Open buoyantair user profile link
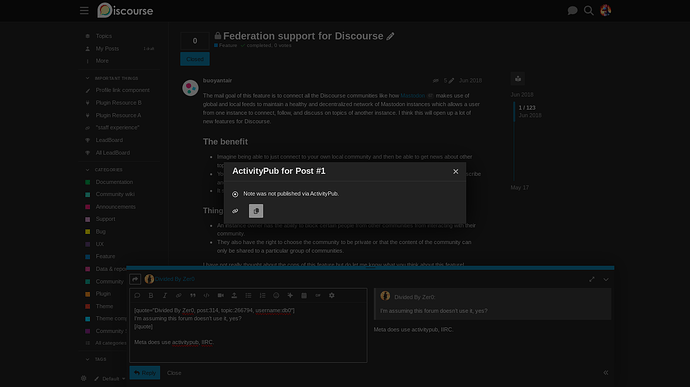Screen dimensions: 690x387 (217, 81)
